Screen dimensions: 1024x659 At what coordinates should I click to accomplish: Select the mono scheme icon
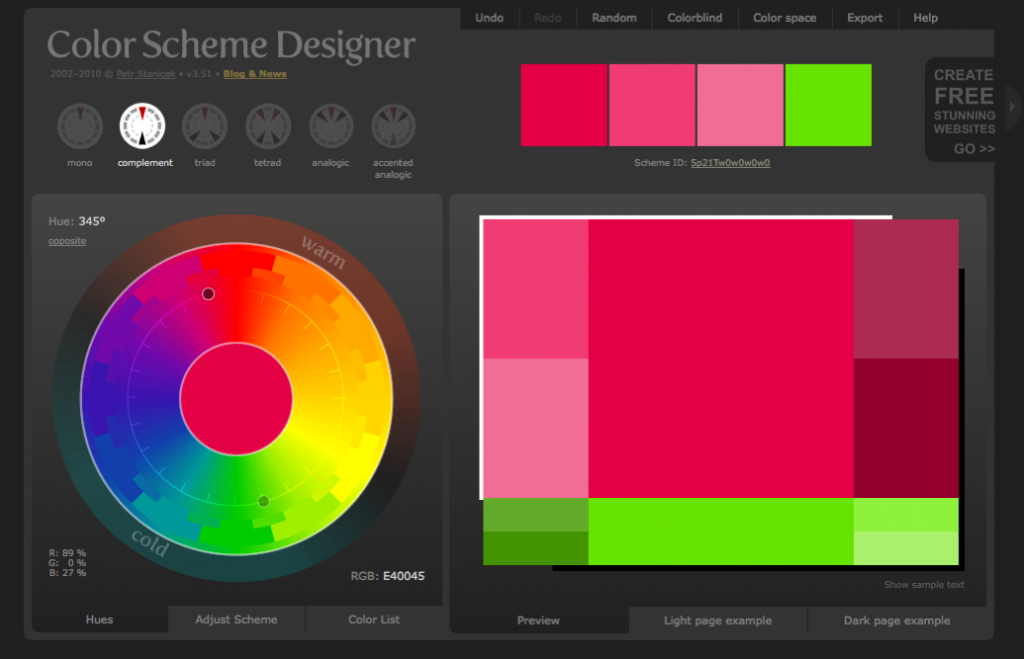coord(80,126)
